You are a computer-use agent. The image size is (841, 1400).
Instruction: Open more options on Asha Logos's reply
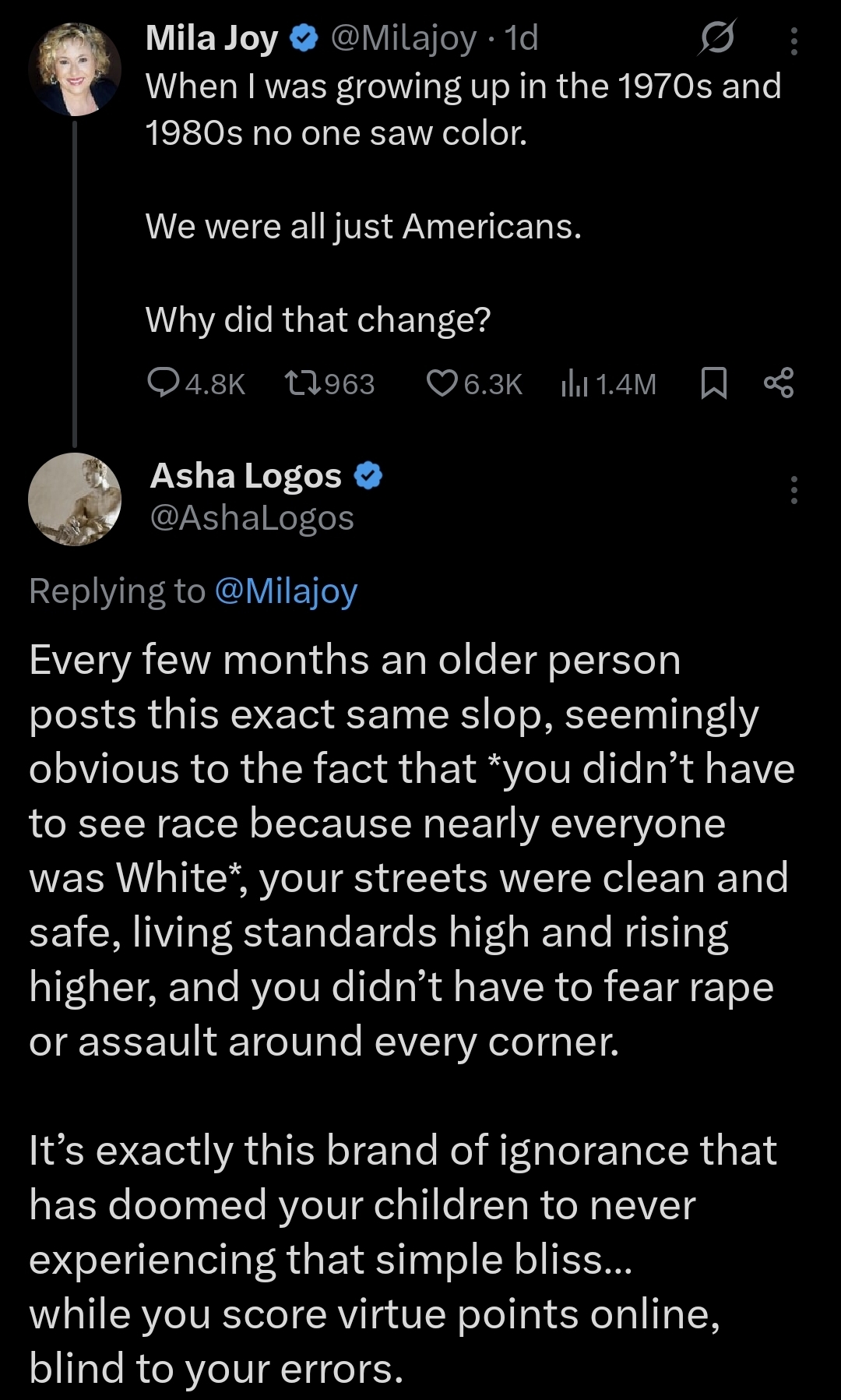pos(793,490)
